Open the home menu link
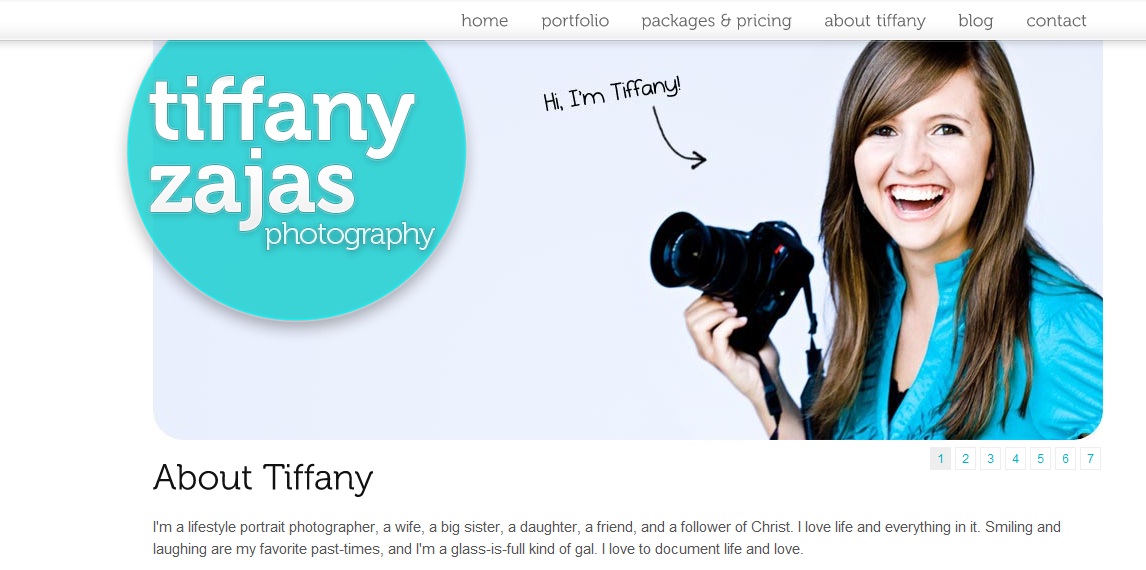1146x570 pixels. (x=484, y=20)
